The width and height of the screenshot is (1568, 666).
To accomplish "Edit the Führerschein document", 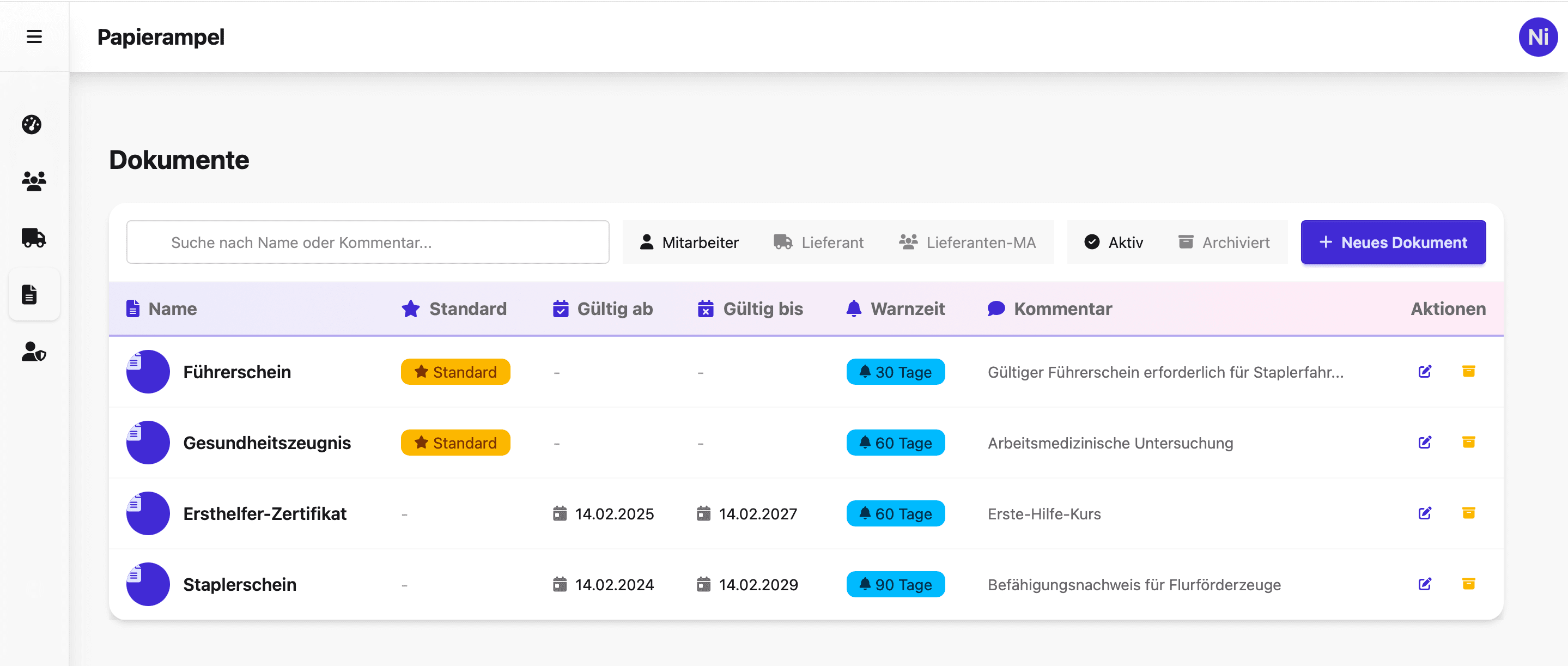I will (1424, 371).
